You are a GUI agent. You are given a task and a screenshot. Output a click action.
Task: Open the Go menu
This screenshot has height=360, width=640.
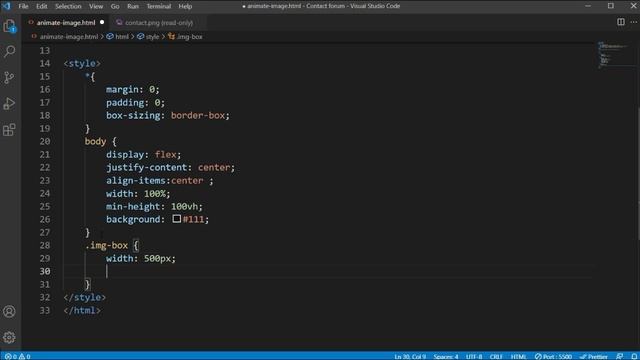(115, 6)
